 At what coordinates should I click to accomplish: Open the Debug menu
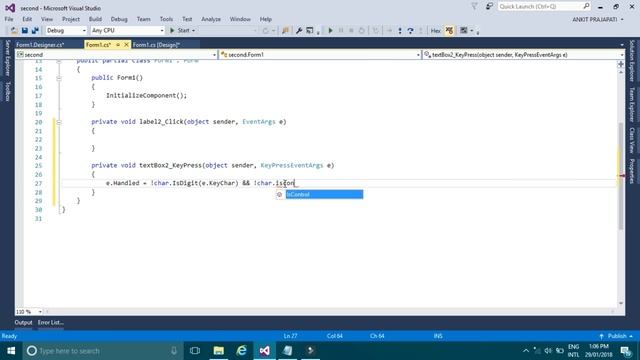point(119,19)
